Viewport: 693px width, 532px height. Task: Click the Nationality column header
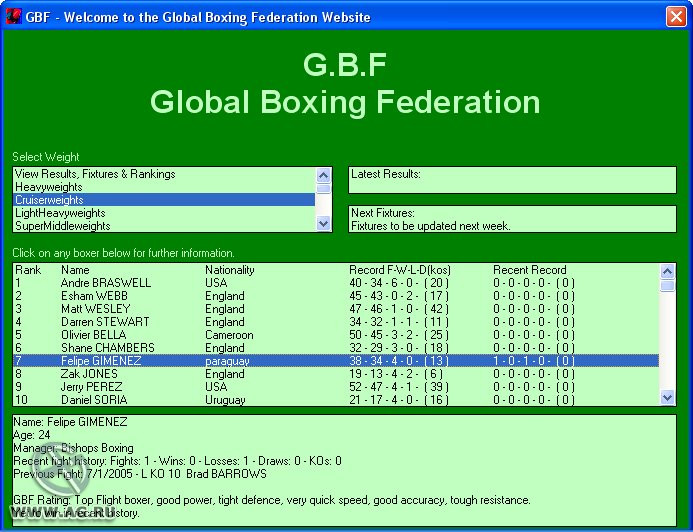(229, 270)
